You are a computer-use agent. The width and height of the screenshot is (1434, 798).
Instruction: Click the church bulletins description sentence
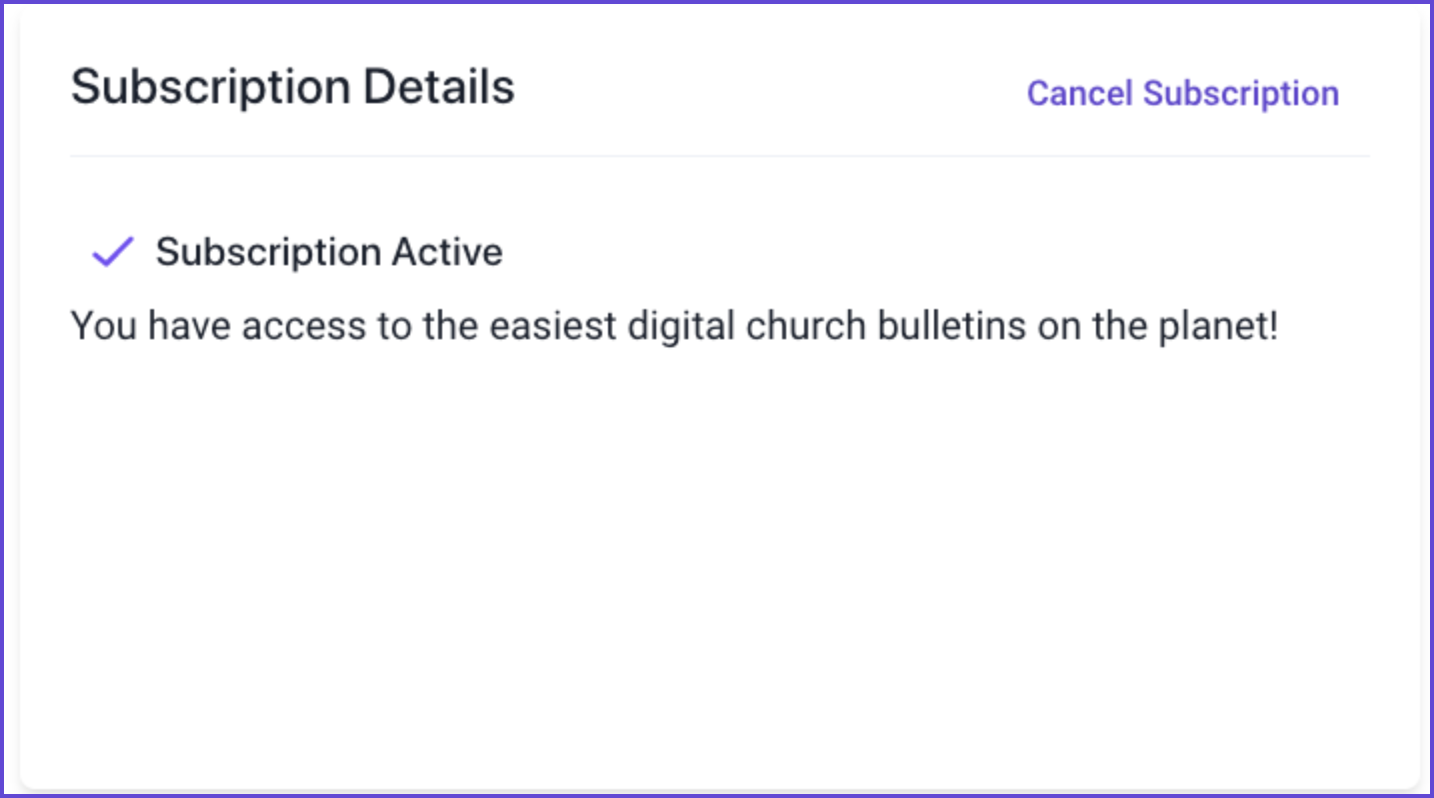[x=675, y=327]
